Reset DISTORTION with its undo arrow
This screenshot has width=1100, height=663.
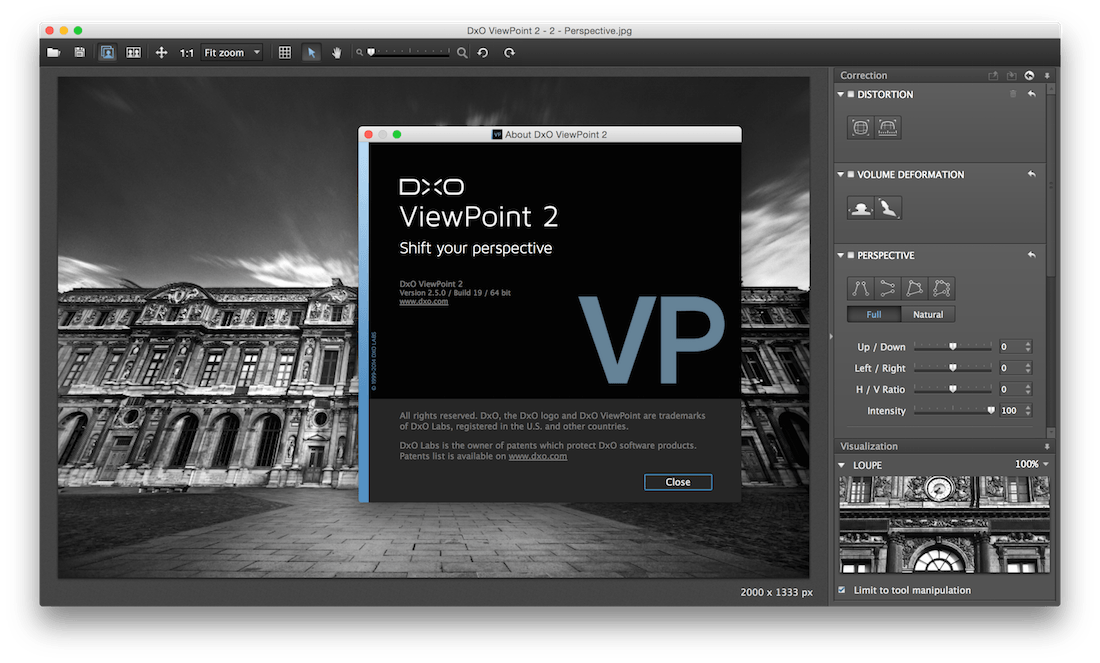1031,94
